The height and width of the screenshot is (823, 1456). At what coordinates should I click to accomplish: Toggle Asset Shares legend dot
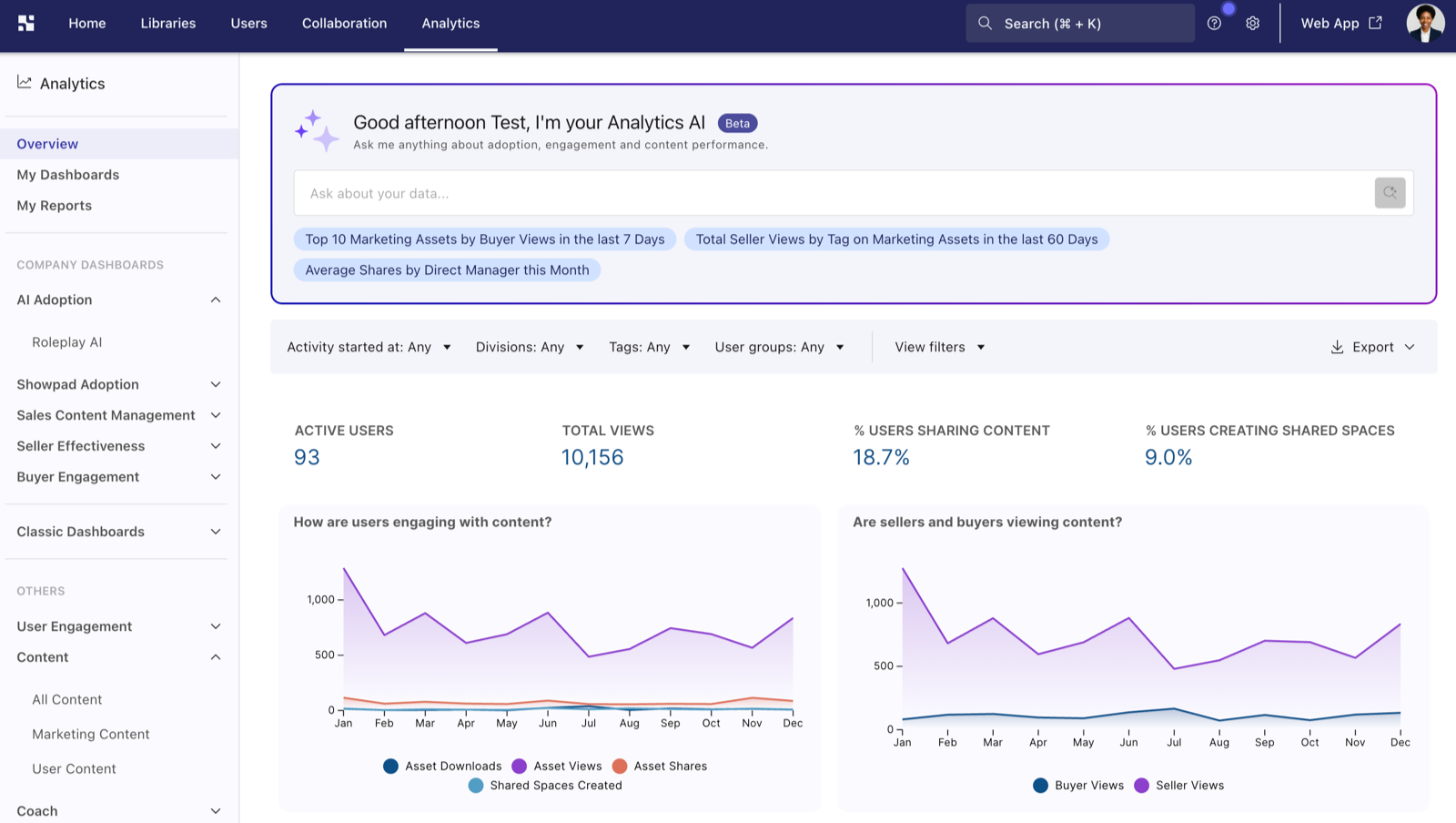(x=620, y=767)
